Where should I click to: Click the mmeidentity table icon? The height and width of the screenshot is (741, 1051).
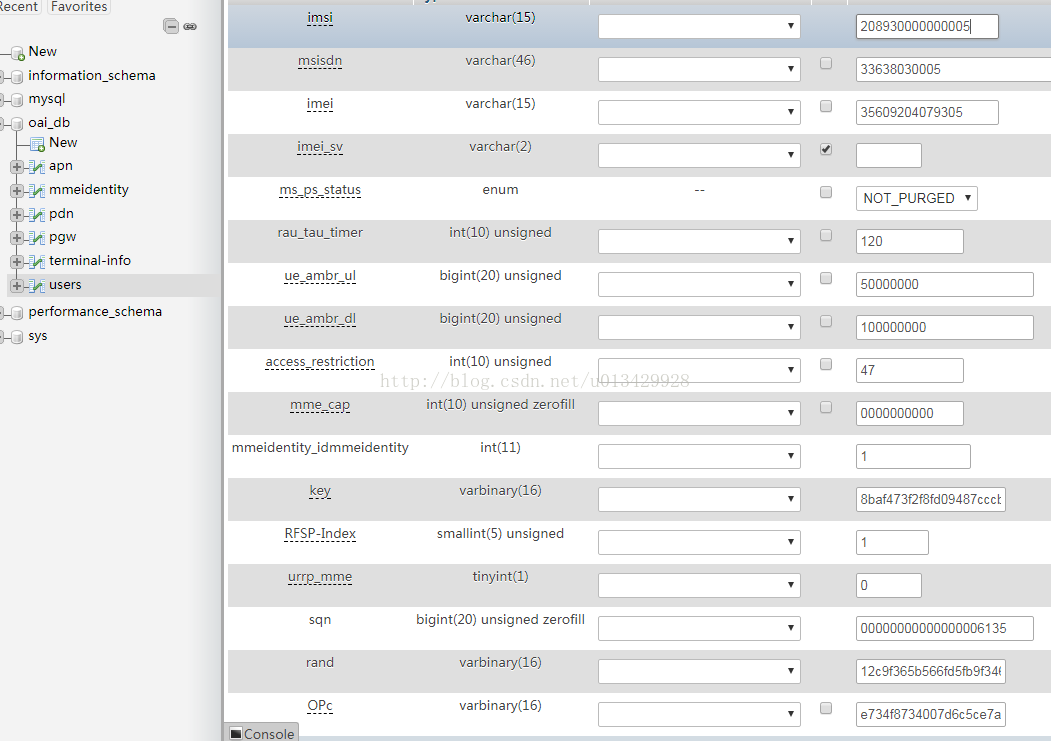pyautogui.click(x=37, y=191)
